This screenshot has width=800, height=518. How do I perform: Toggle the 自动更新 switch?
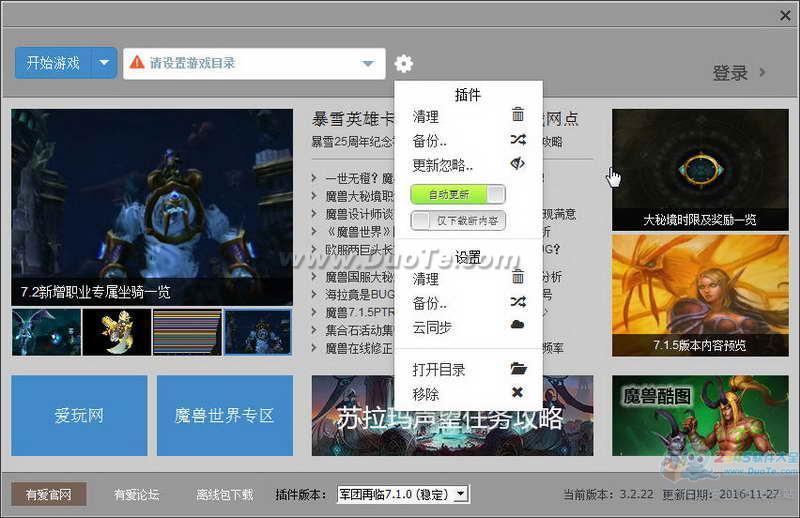click(x=458, y=194)
